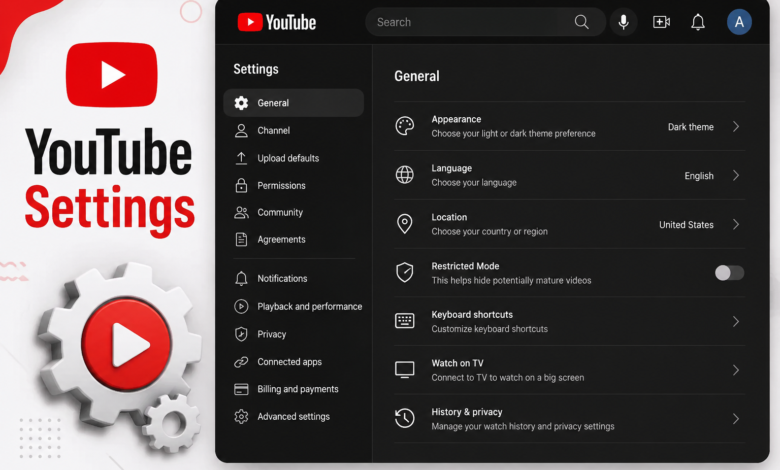Click the search magnifier icon
The width and height of the screenshot is (780, 470).
coord(582,22)
